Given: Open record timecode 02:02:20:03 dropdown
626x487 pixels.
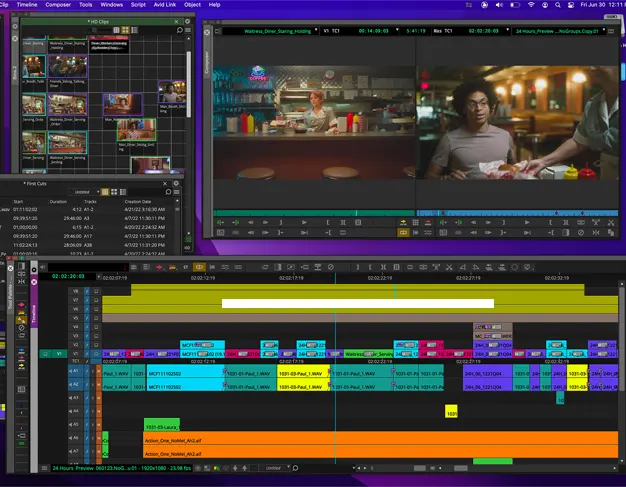Looking at the screenshot, I should 508,30.
